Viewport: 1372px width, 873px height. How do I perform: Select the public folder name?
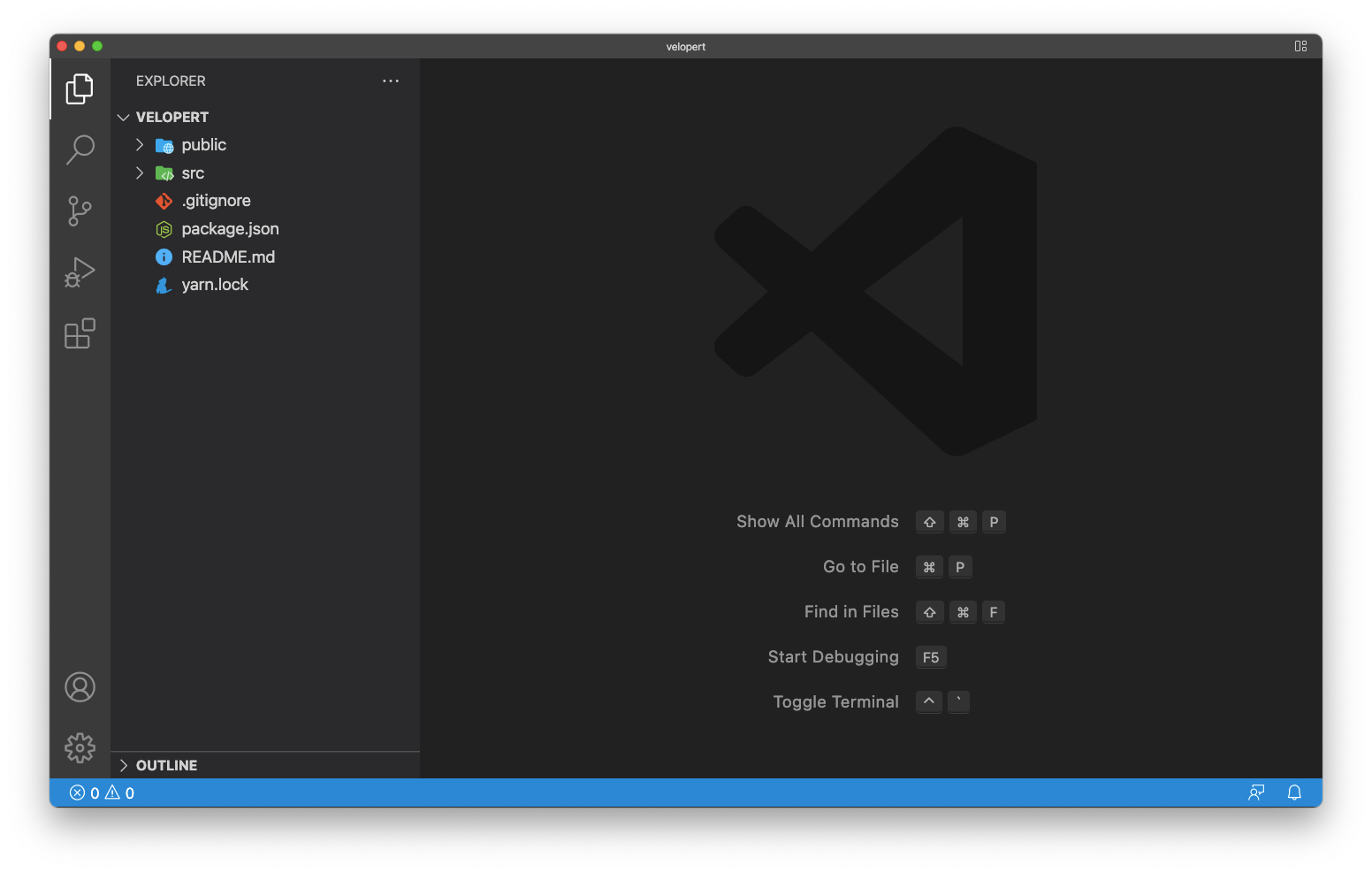click(204, 145)
